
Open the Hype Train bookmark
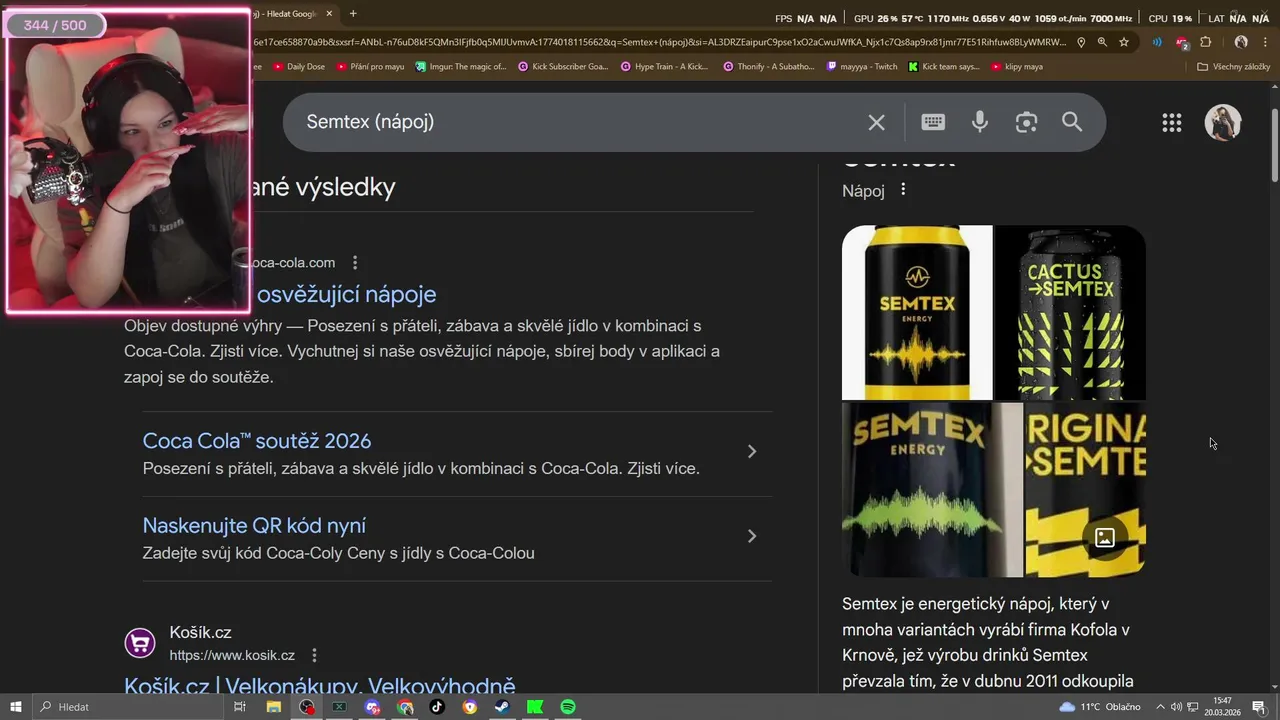point(665,67)
